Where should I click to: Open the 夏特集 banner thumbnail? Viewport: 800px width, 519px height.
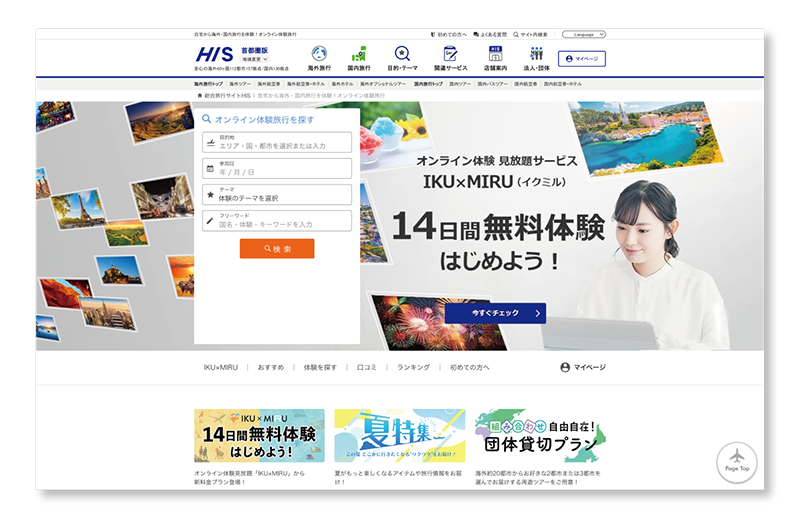(x=399, y=436)
